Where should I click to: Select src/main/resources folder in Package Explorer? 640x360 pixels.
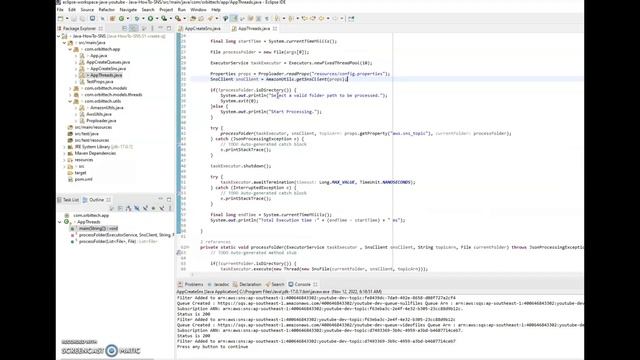coord(93,128)
